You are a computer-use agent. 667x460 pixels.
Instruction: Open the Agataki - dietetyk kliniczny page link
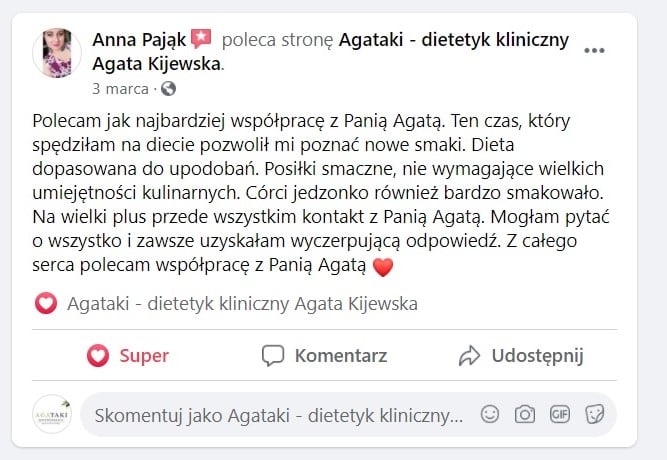[x=454, y=40]
